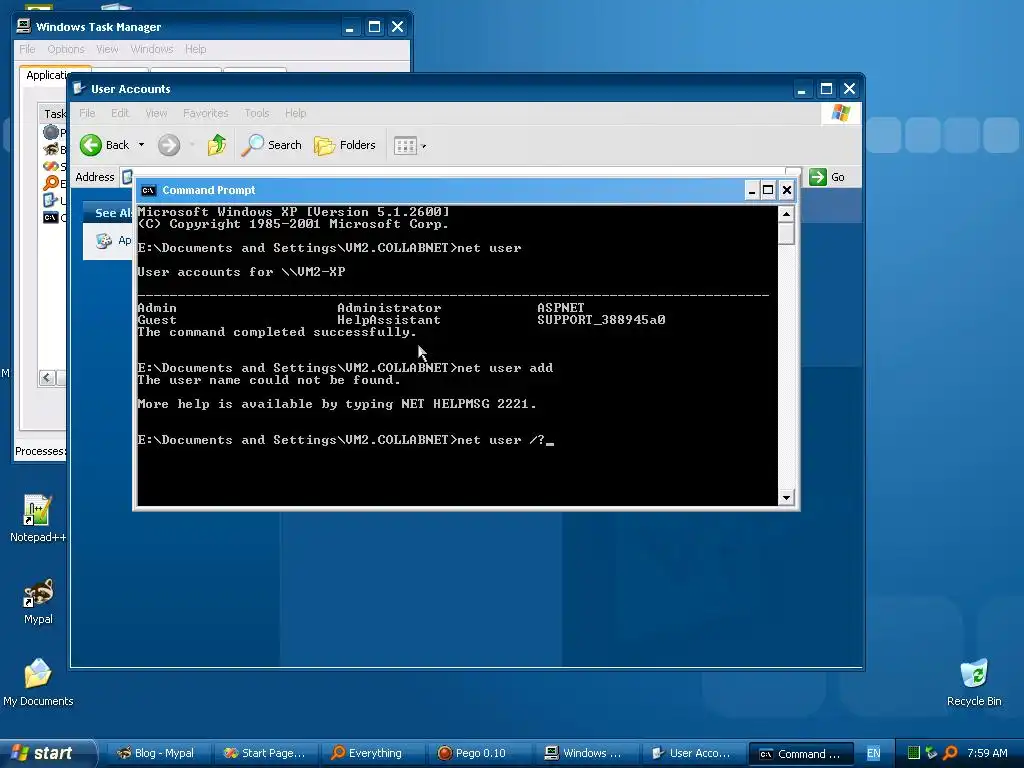Click 'SUPPORT_388945a0' account name in output
This screenshot has height=768, width=1024.
pyautogui.click(x=601, y=320)
